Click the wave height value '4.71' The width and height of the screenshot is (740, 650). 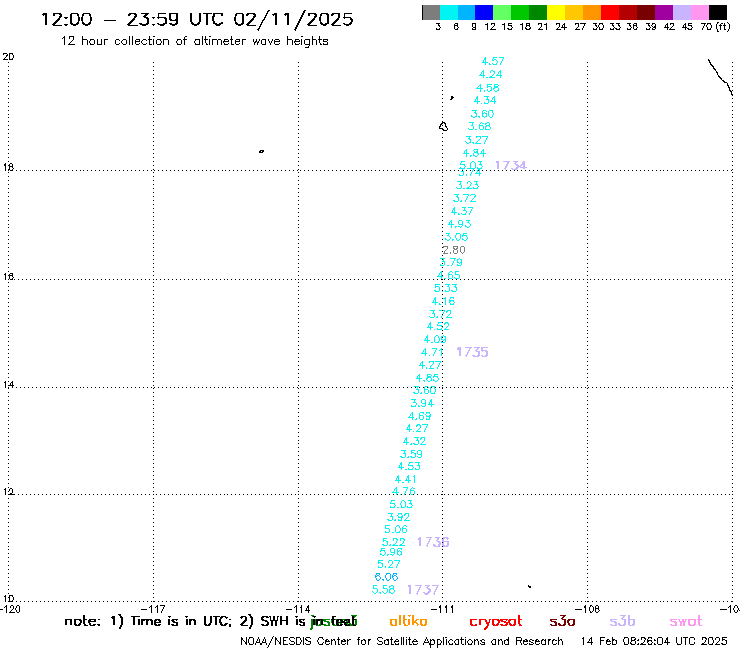click(x=432, y=353)
